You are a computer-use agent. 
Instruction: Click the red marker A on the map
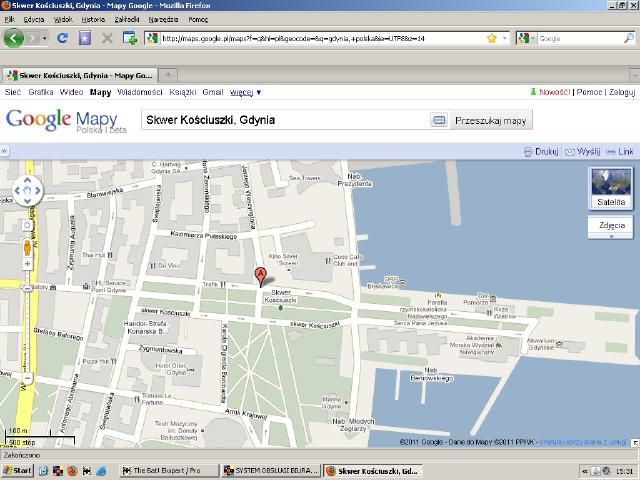(x=260, y=276)
